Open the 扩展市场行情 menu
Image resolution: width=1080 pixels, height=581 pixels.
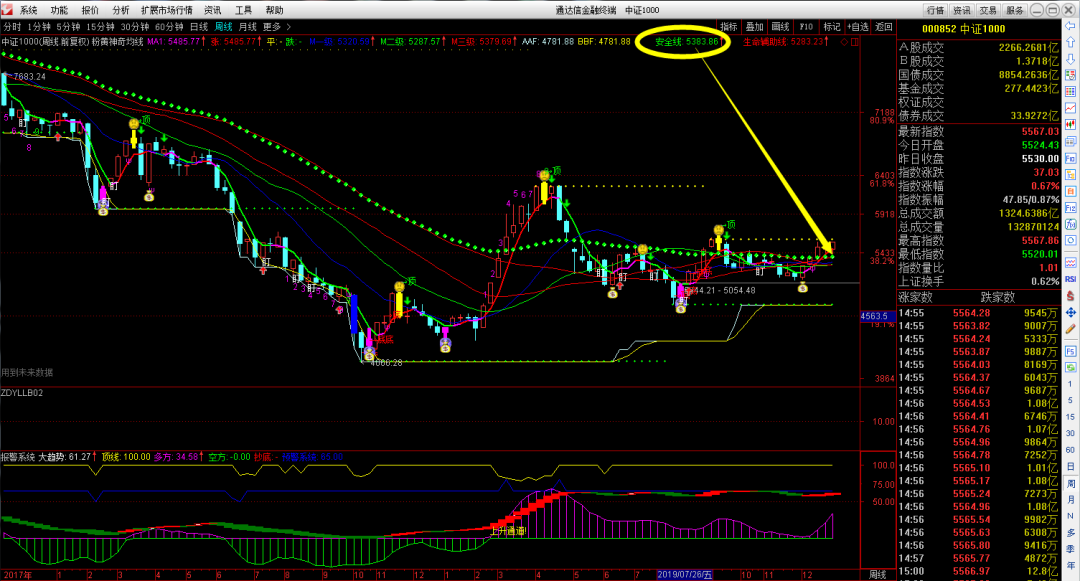pyautogui.click(x=167, y=10)
